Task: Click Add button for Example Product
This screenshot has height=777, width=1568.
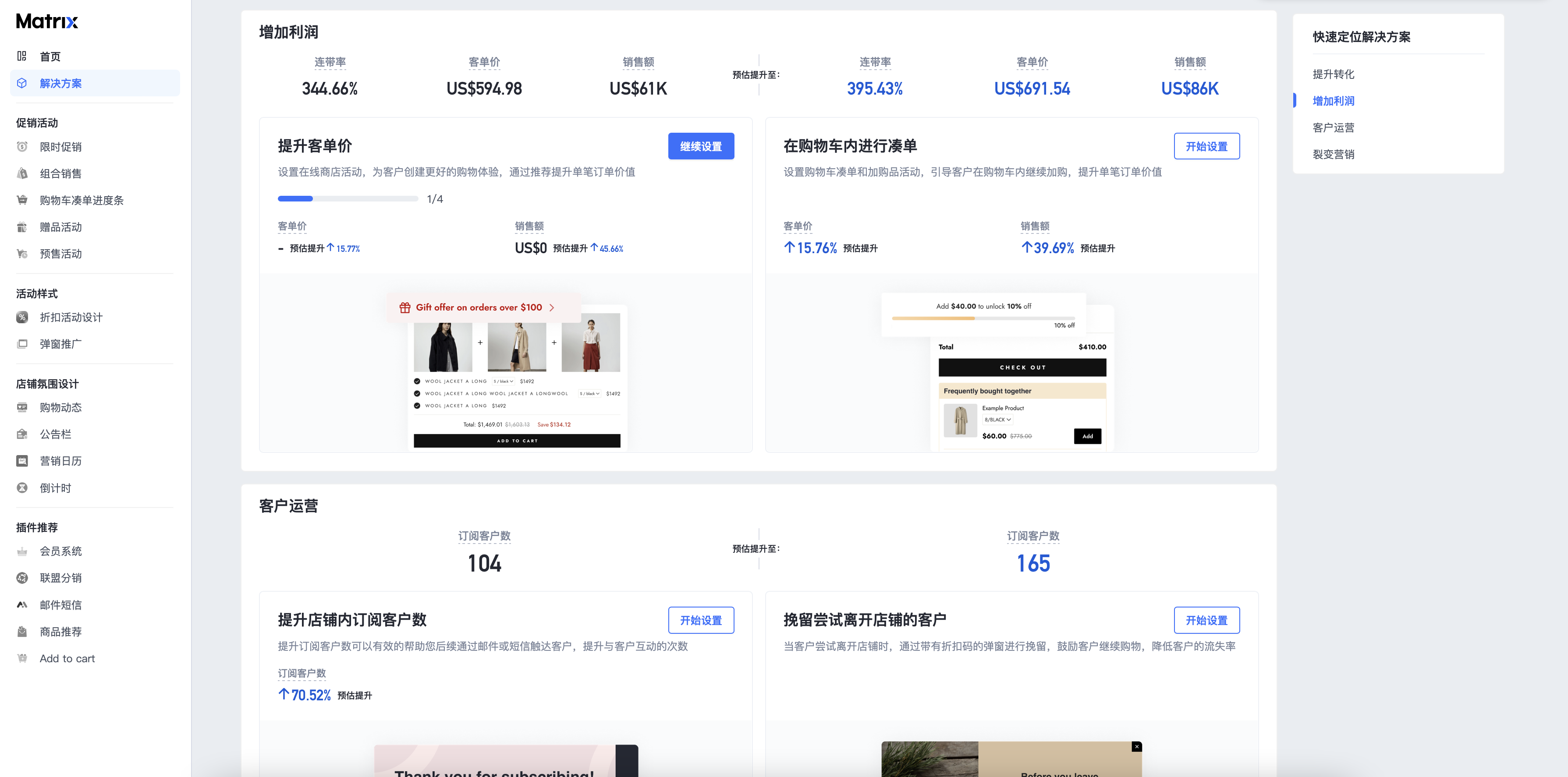Action: click(1087, 436)
